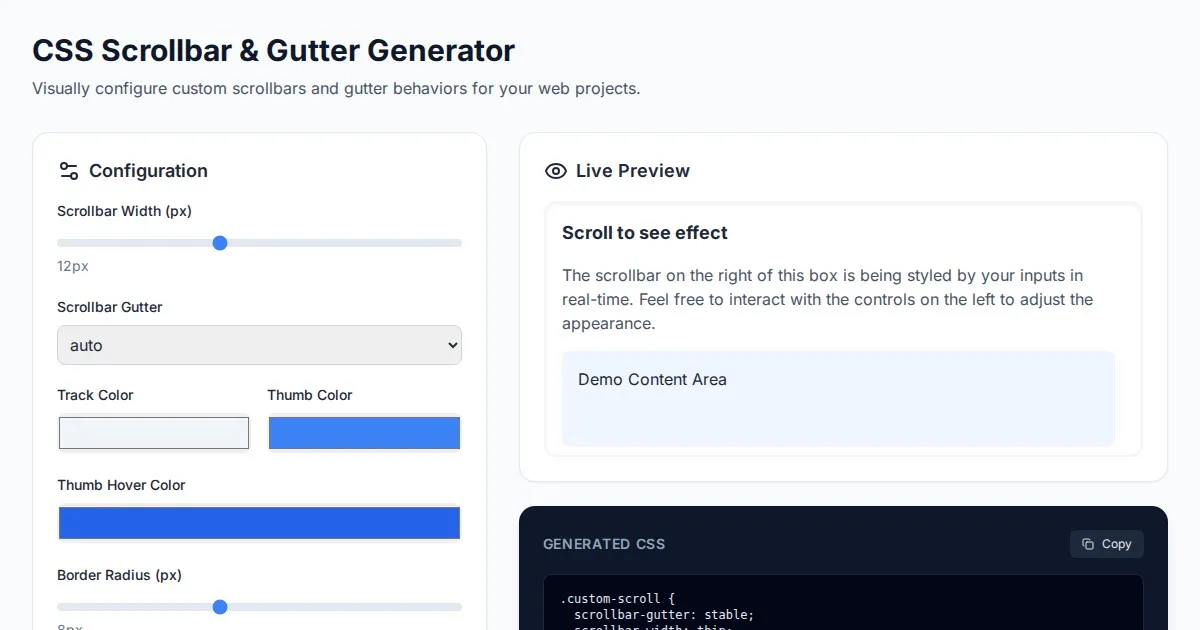1200x630 pixels.
Task: Click the Scrollbar Width (px) label
Action: click(124, 211)
